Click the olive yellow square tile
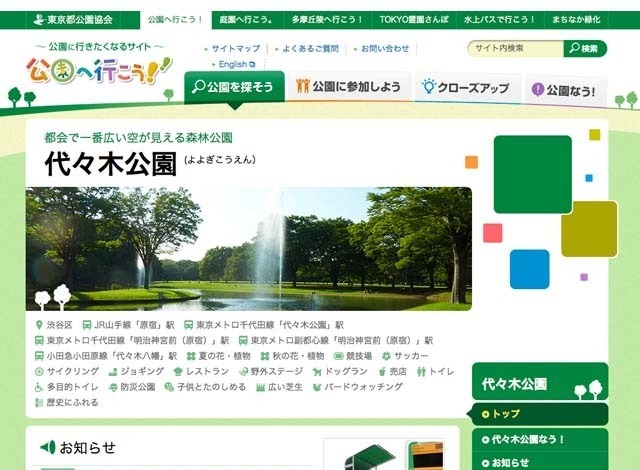 point(589,229)
